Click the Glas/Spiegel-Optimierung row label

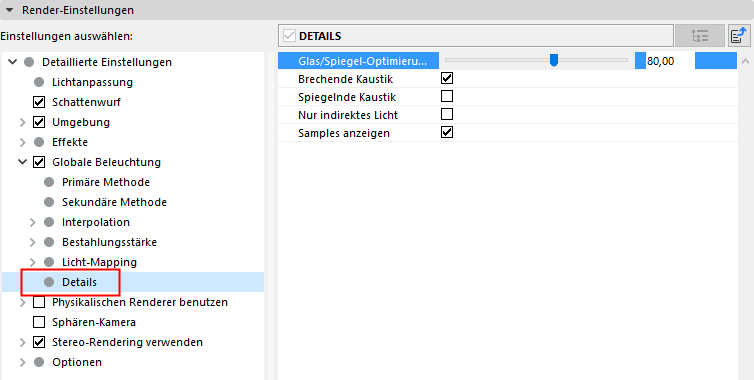[362, 61]
